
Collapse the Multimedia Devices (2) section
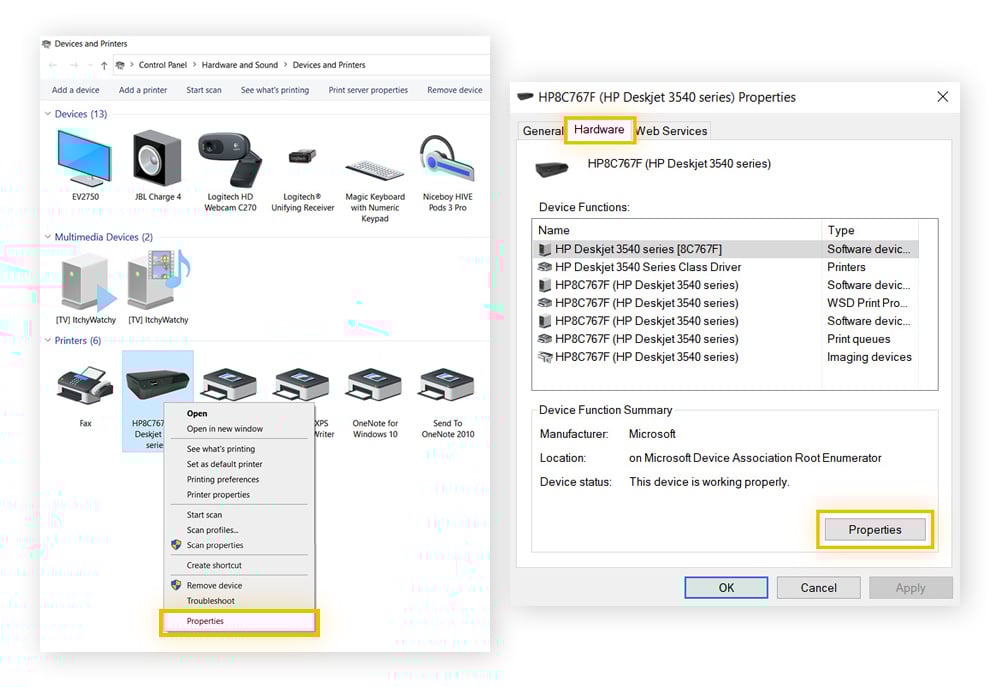click(47, 237)
